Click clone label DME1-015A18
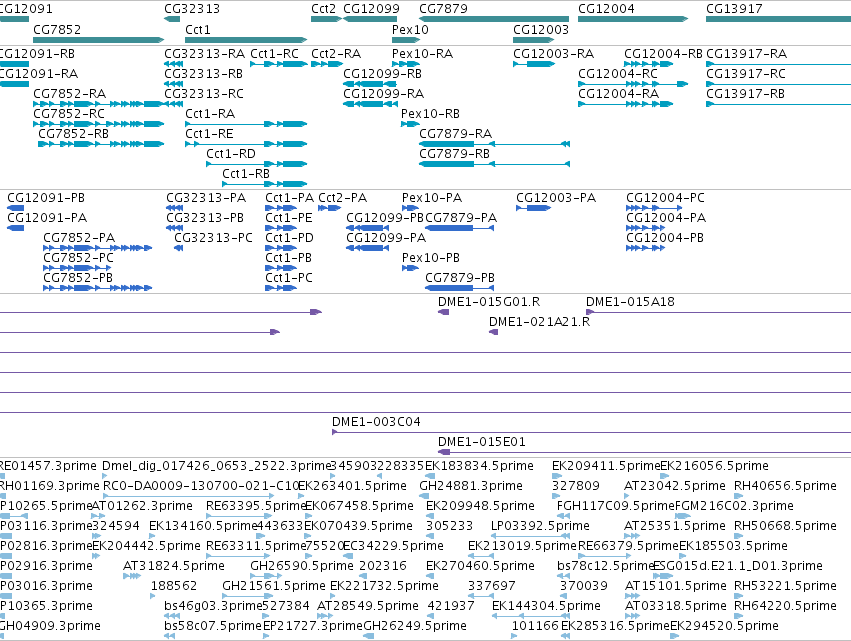851x641 pixels. pyautogui.click(x=630, y=302)
